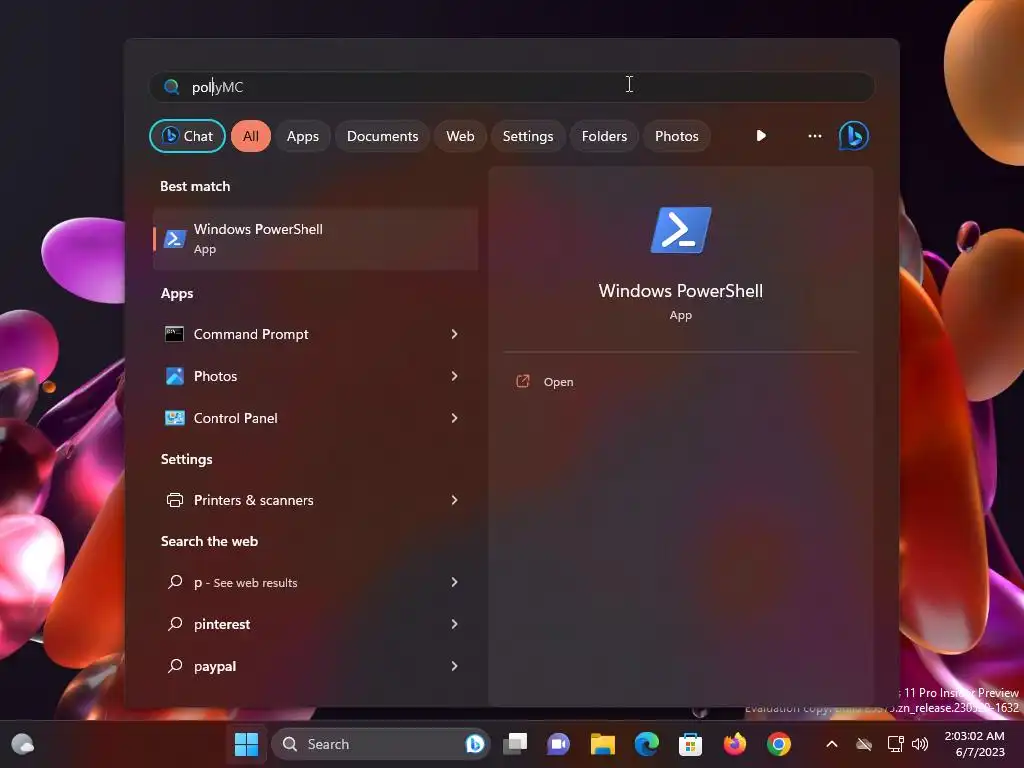
Task: Click magnifier icon next to paypal
Action: pos(175,665)
